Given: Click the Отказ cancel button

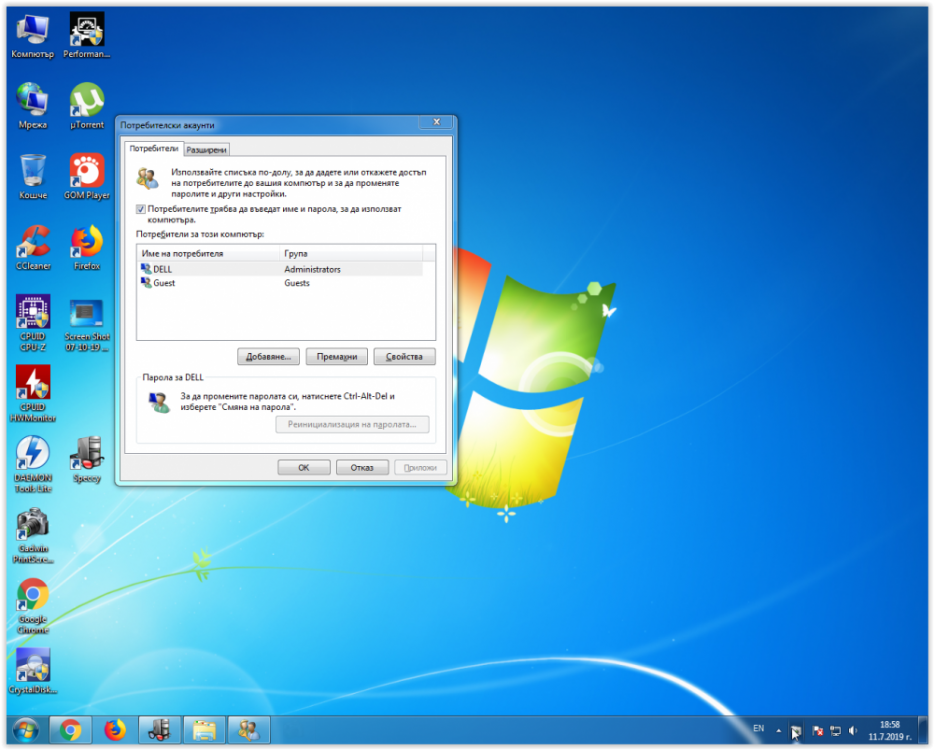Looking at the screenshot, I should click(362, 468).
